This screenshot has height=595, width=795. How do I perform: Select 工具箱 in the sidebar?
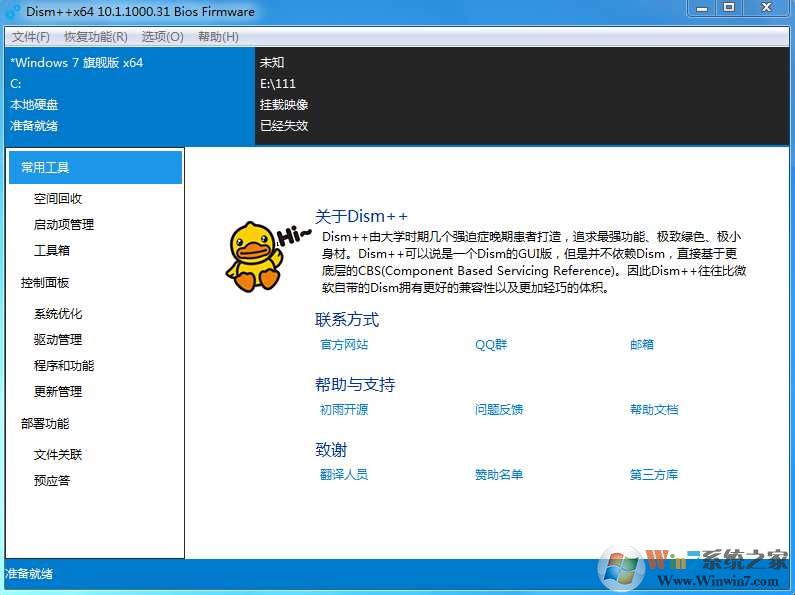pos(52,251)
